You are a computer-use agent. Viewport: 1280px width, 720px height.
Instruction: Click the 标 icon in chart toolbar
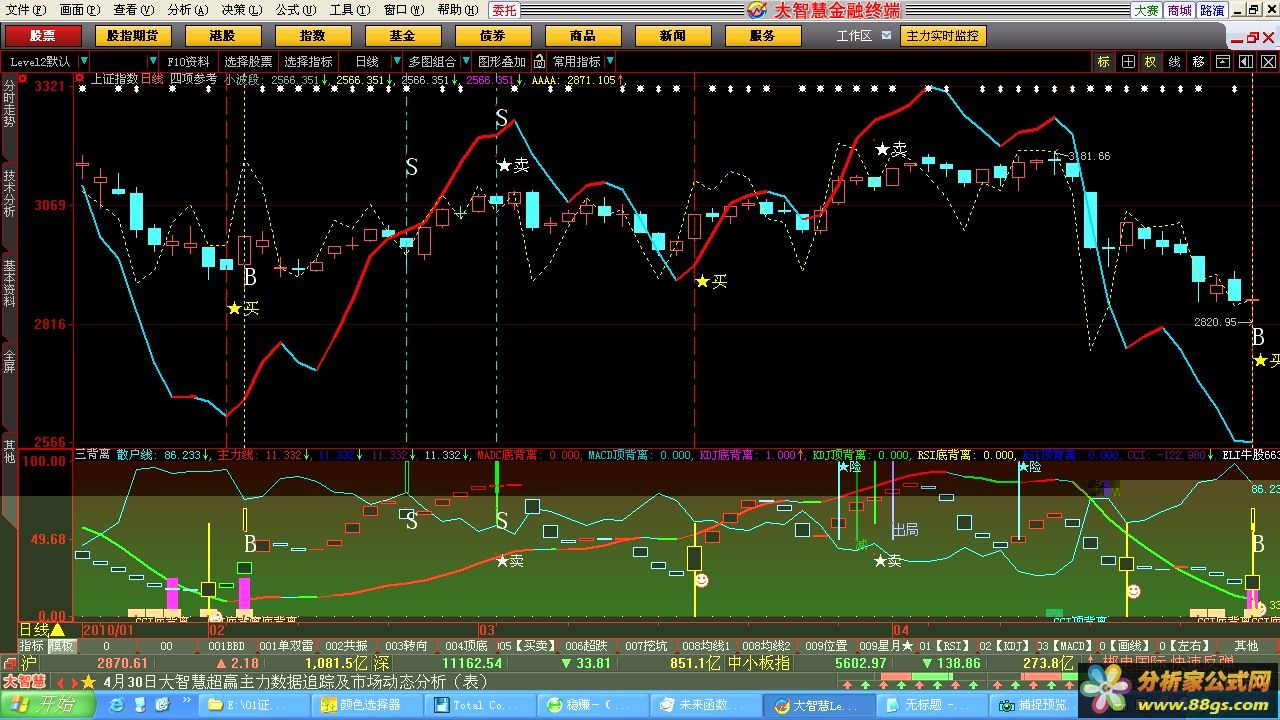(1103, 62)
